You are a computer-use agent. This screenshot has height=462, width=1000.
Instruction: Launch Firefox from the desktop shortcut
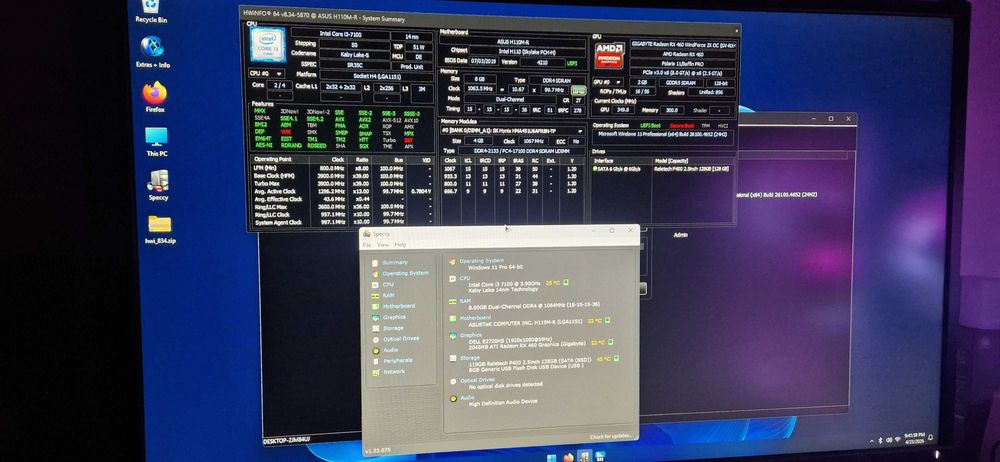coord(154,97)
